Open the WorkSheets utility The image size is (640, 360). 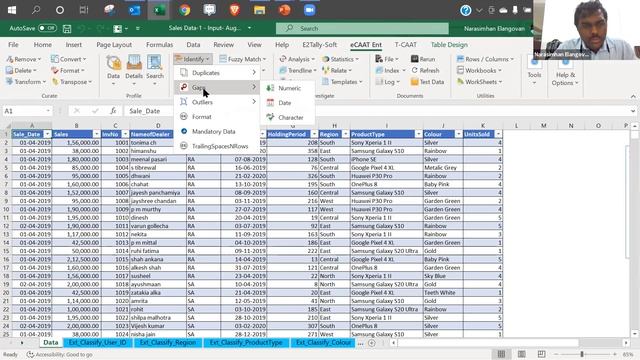[480, 82]
